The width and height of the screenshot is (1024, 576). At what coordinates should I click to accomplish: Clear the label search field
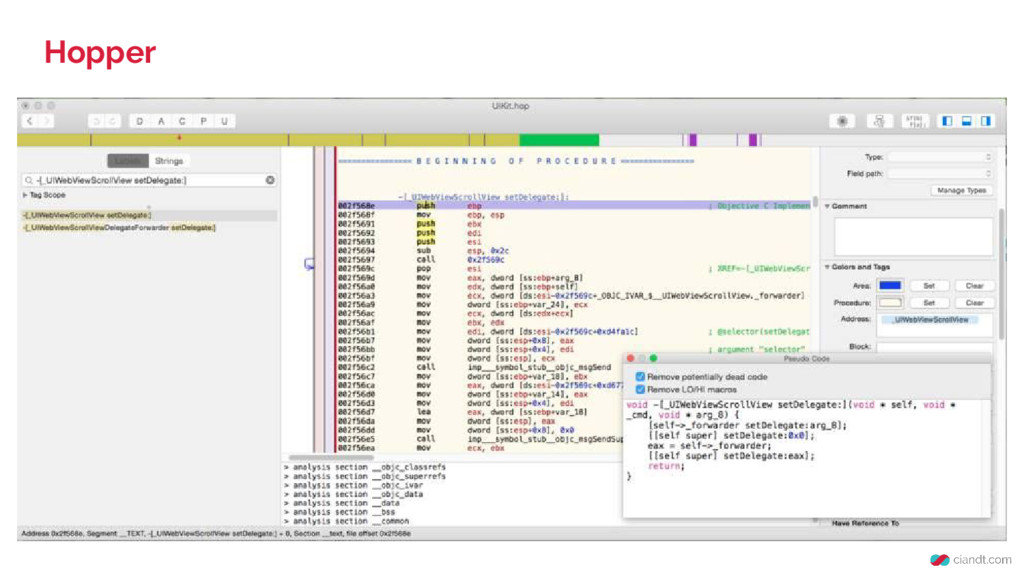[270, 180]
